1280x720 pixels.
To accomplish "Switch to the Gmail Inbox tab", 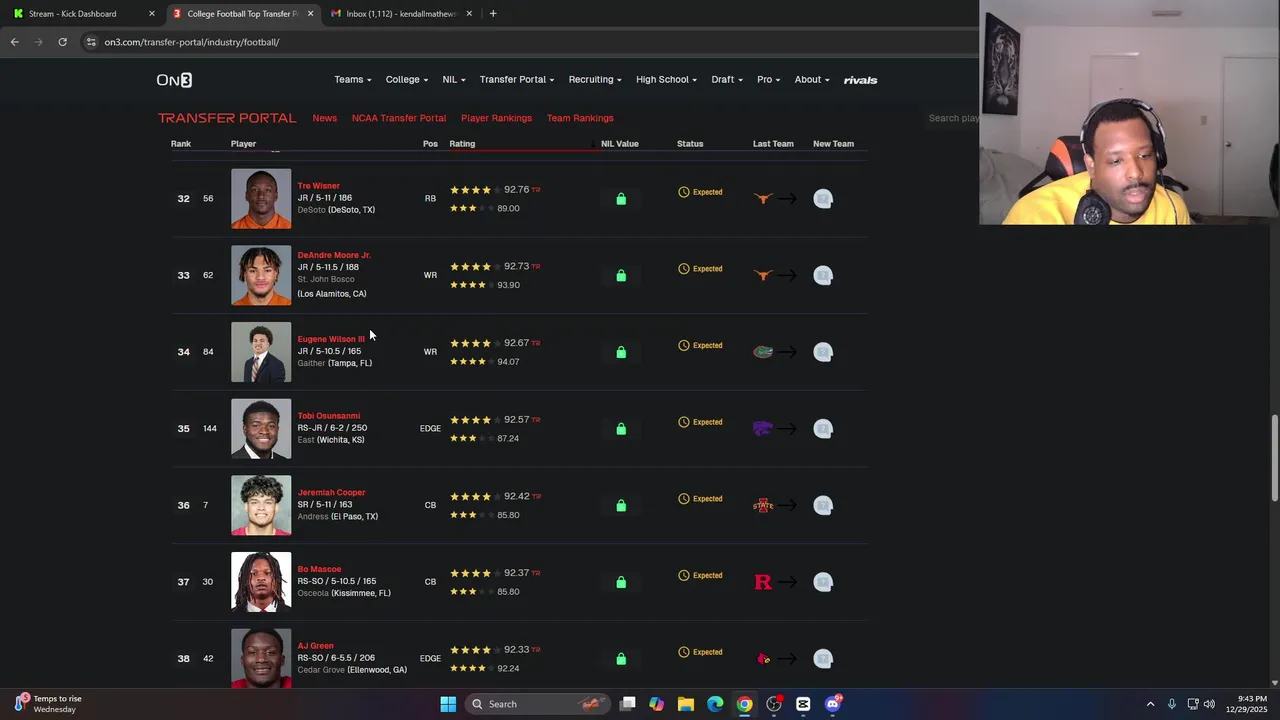I will [x=400, y=14].
